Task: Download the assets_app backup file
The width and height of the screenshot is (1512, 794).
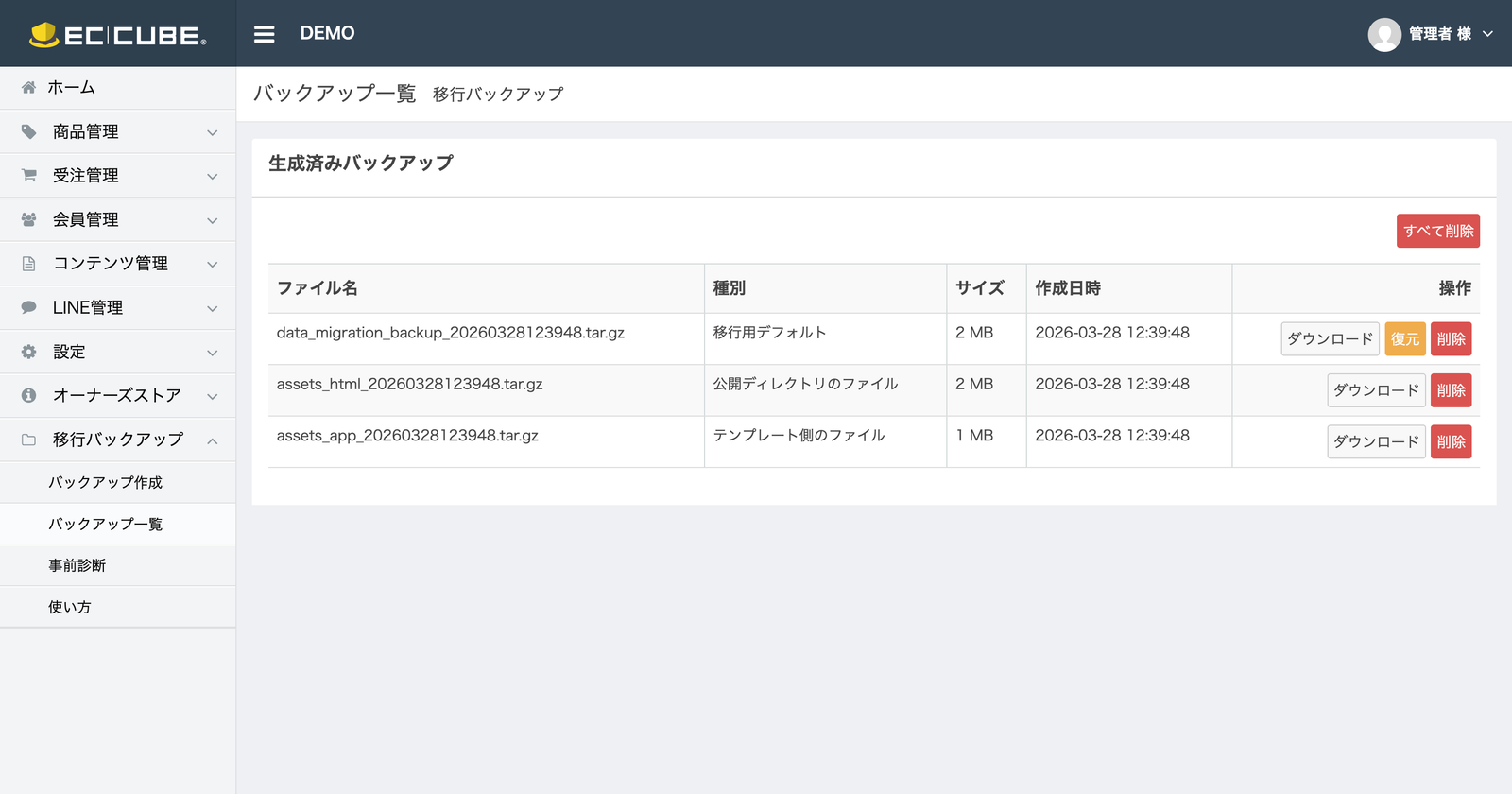Action: 1377,441
